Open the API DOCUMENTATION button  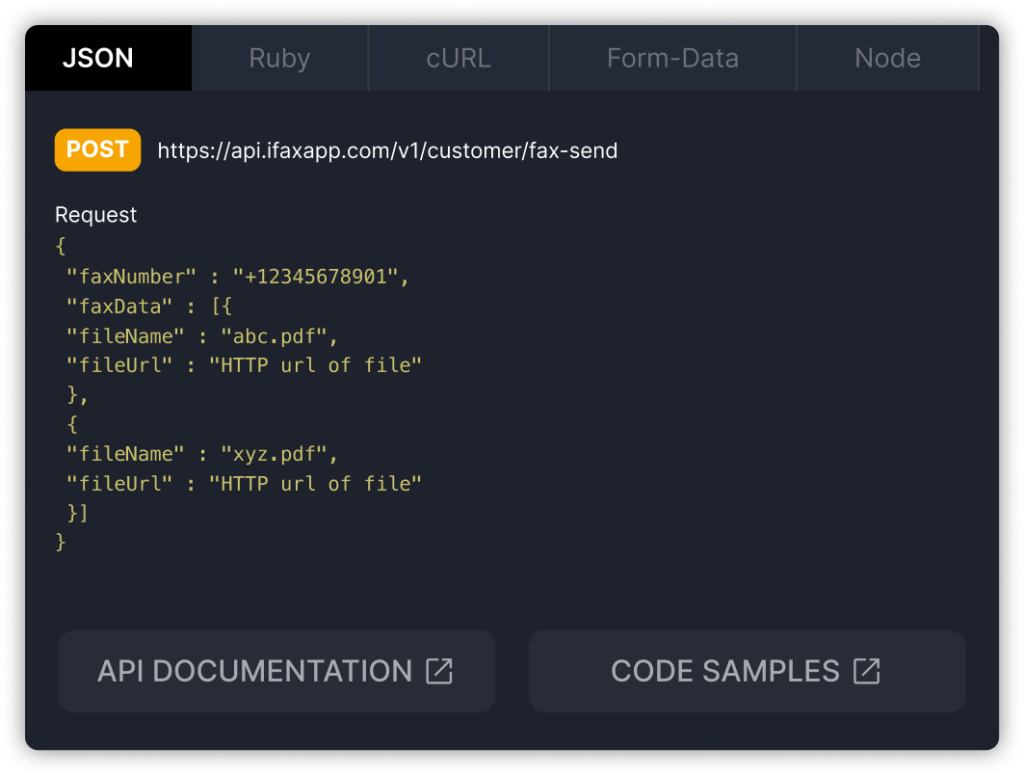tap(276, 671)
